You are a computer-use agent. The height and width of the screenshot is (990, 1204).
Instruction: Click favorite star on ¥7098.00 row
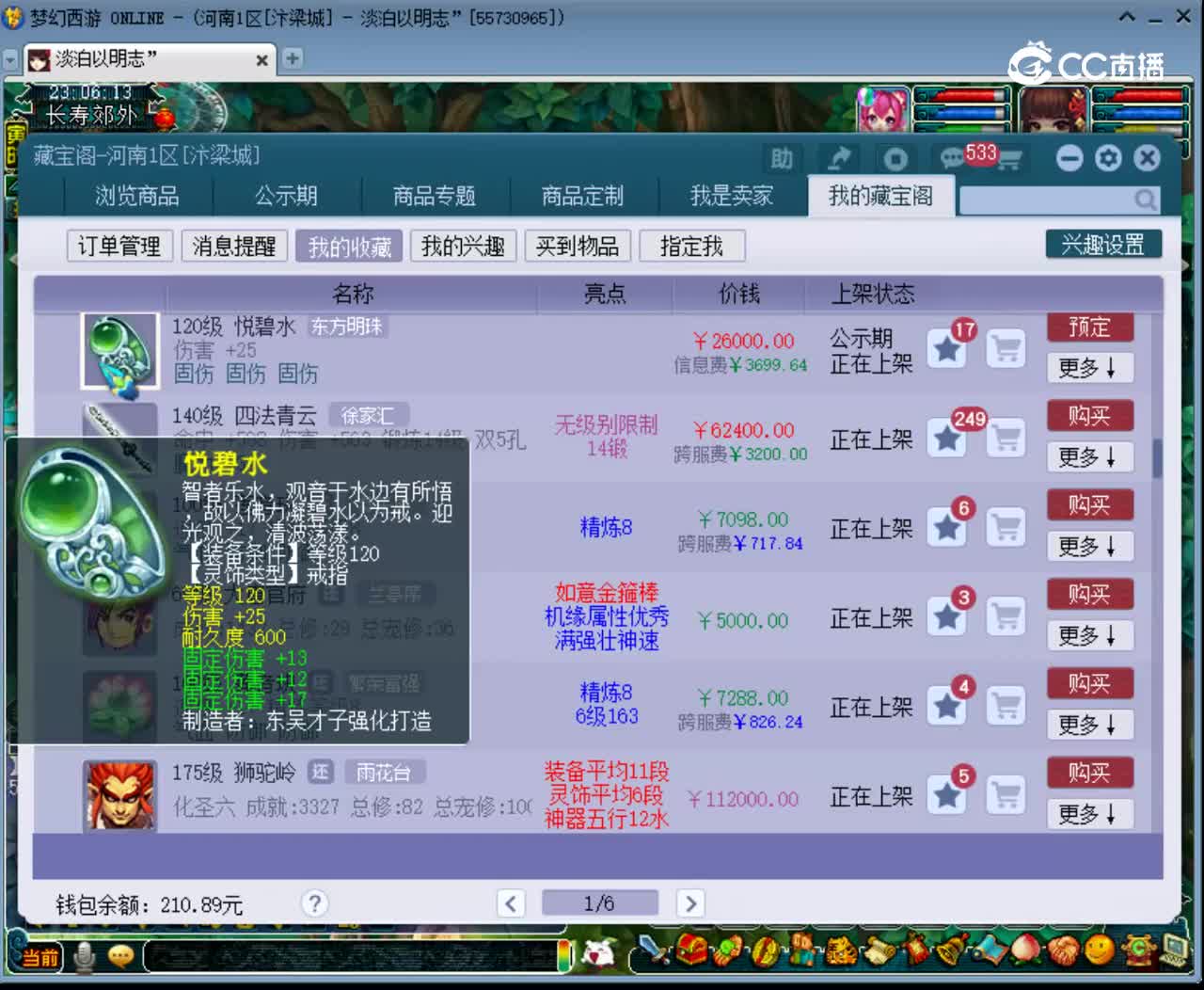coord(947,528)
